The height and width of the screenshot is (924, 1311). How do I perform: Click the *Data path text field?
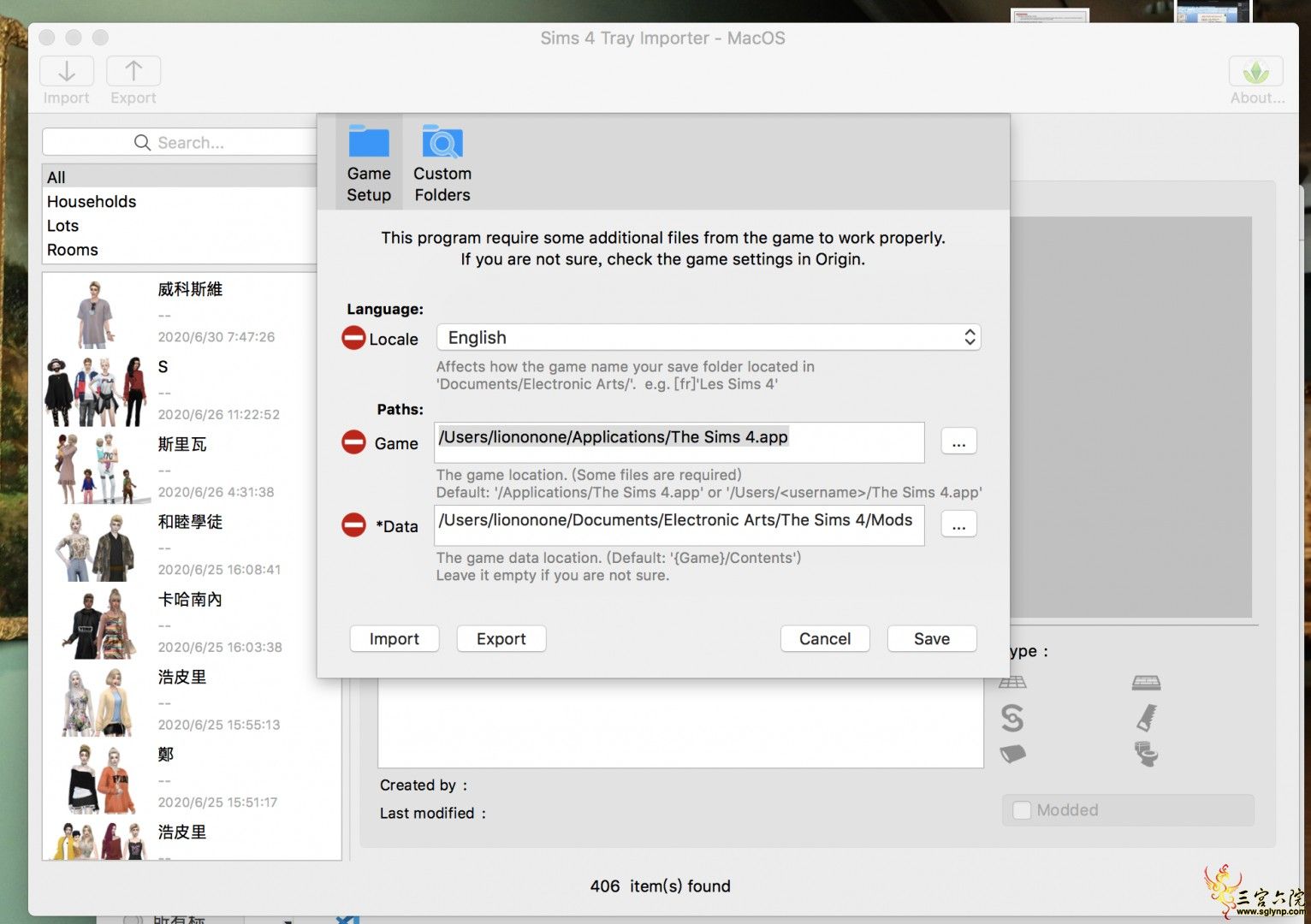pos(679,524)
